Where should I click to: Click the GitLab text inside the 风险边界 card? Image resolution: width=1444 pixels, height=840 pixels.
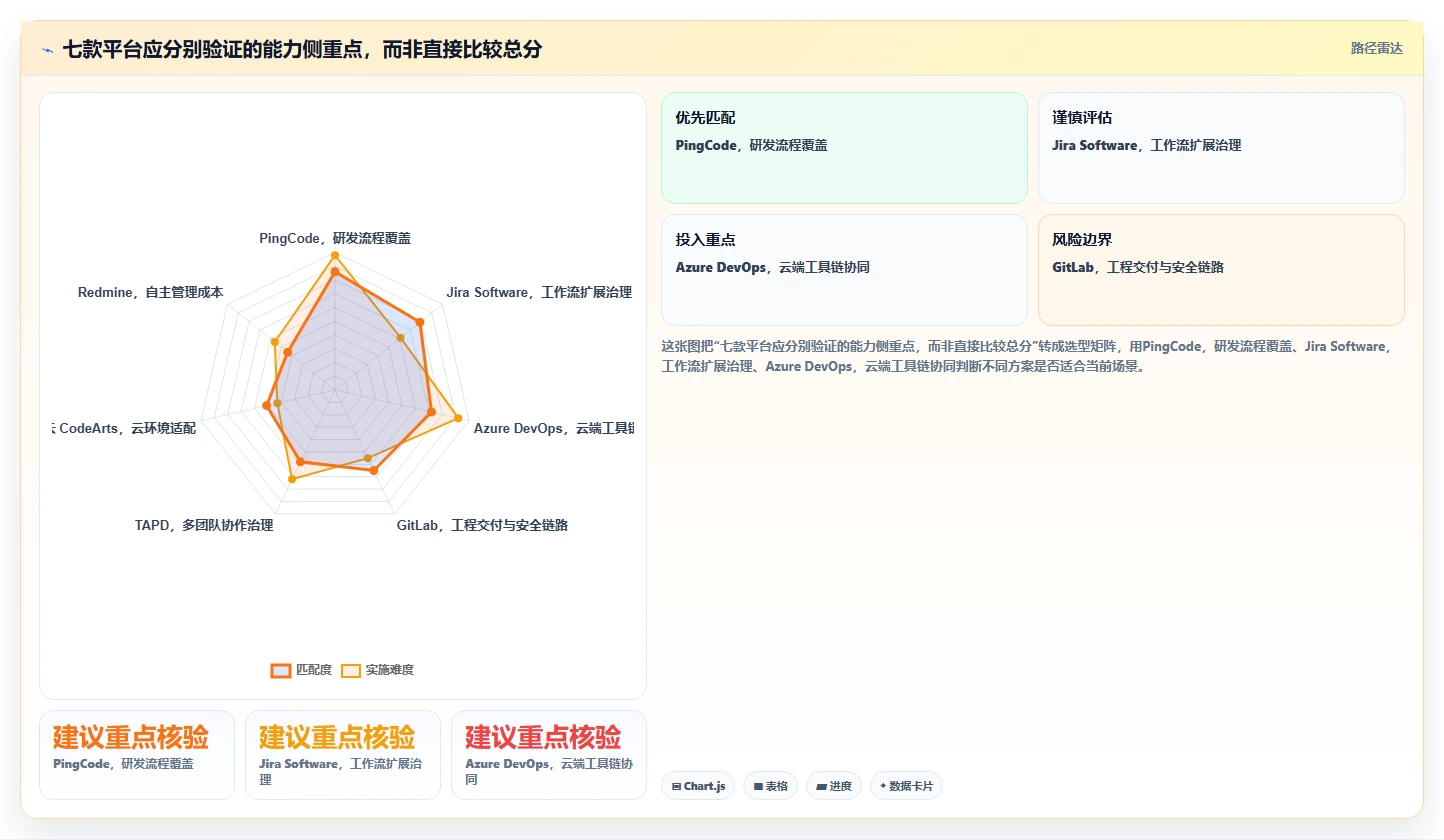(x=1139, y=267)
